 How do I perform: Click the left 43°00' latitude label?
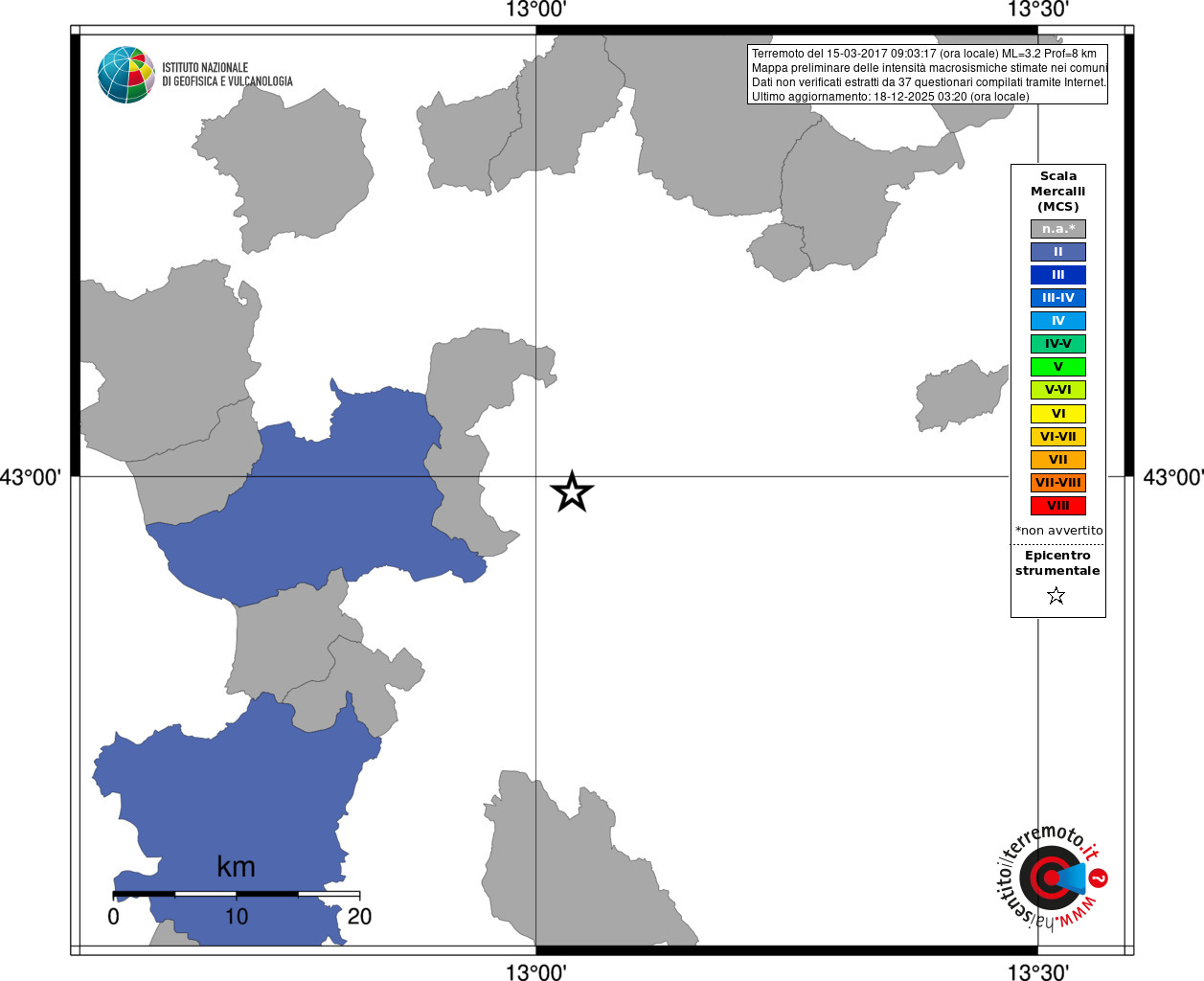(31, 477)
